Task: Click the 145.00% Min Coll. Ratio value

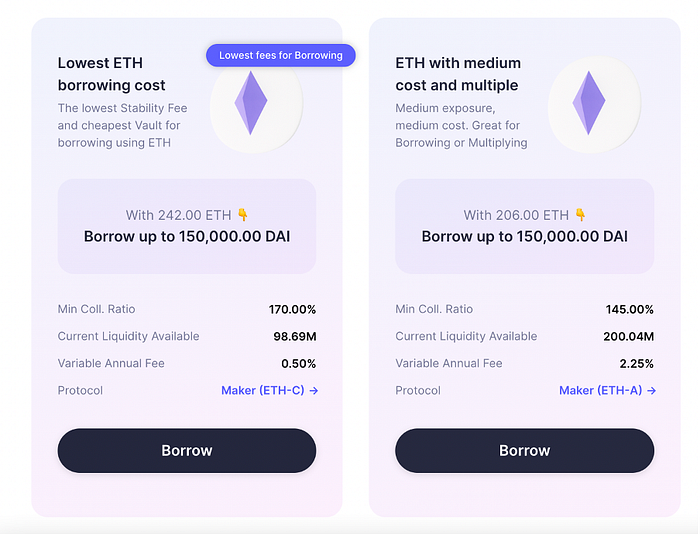Action: 629,309
